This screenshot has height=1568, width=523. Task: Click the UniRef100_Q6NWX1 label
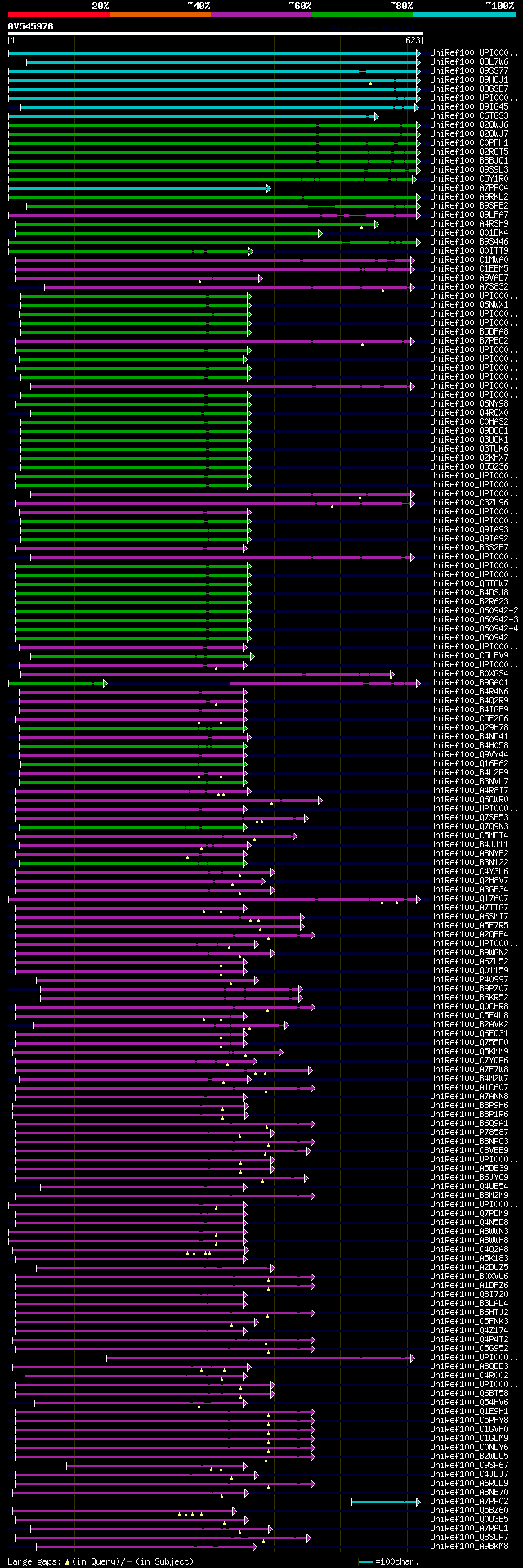[469, 305]
